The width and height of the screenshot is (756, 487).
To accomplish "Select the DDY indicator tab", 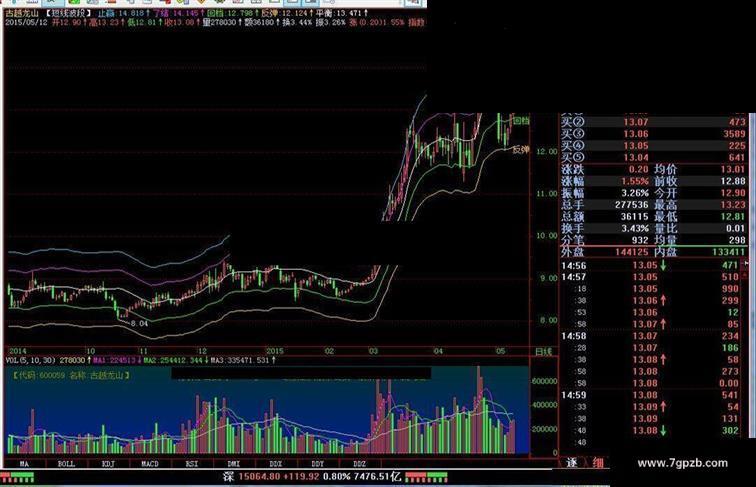I will point(317,464).
